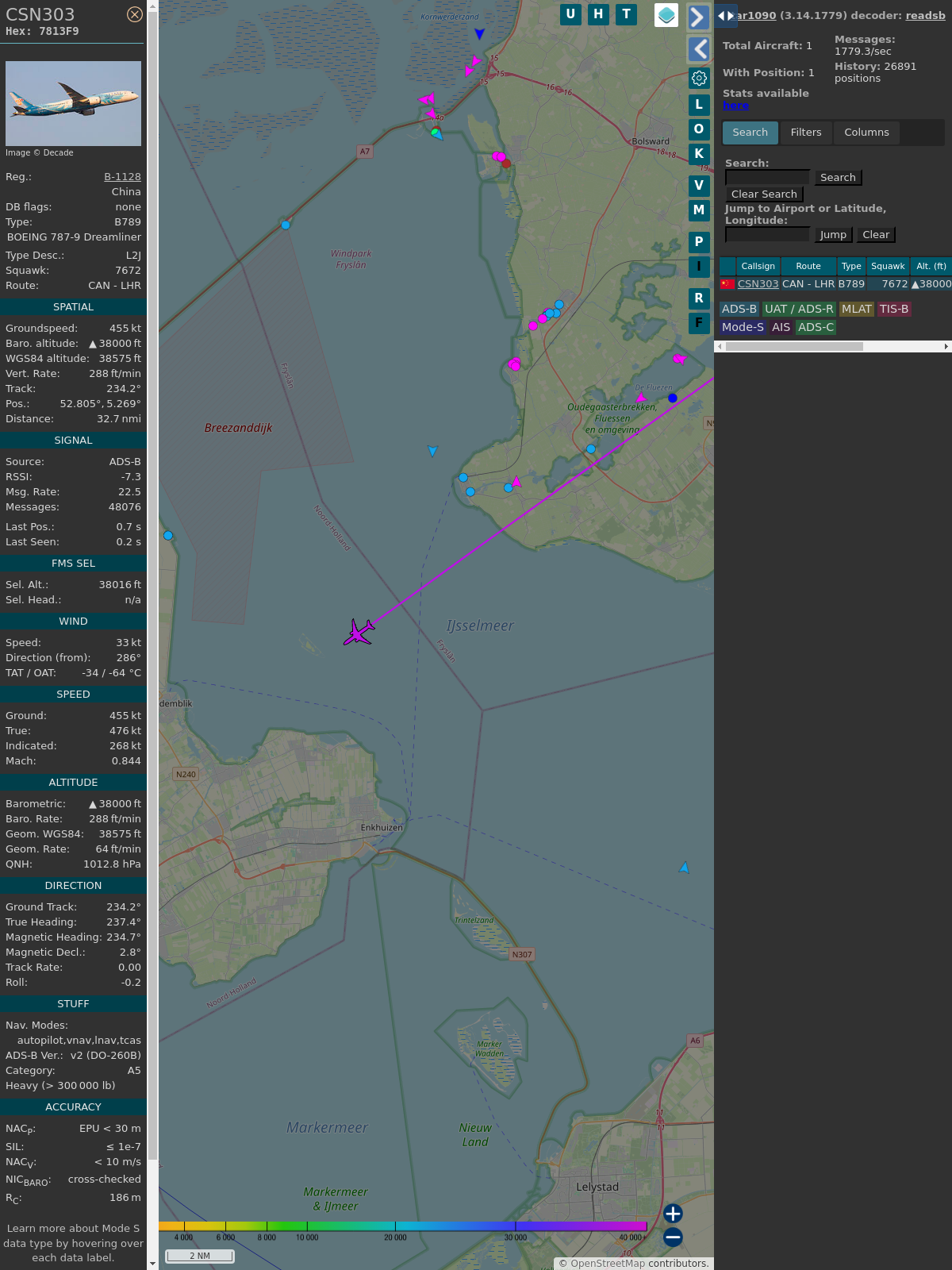
Task: Toggle the O map button
Action: (699, 129)
